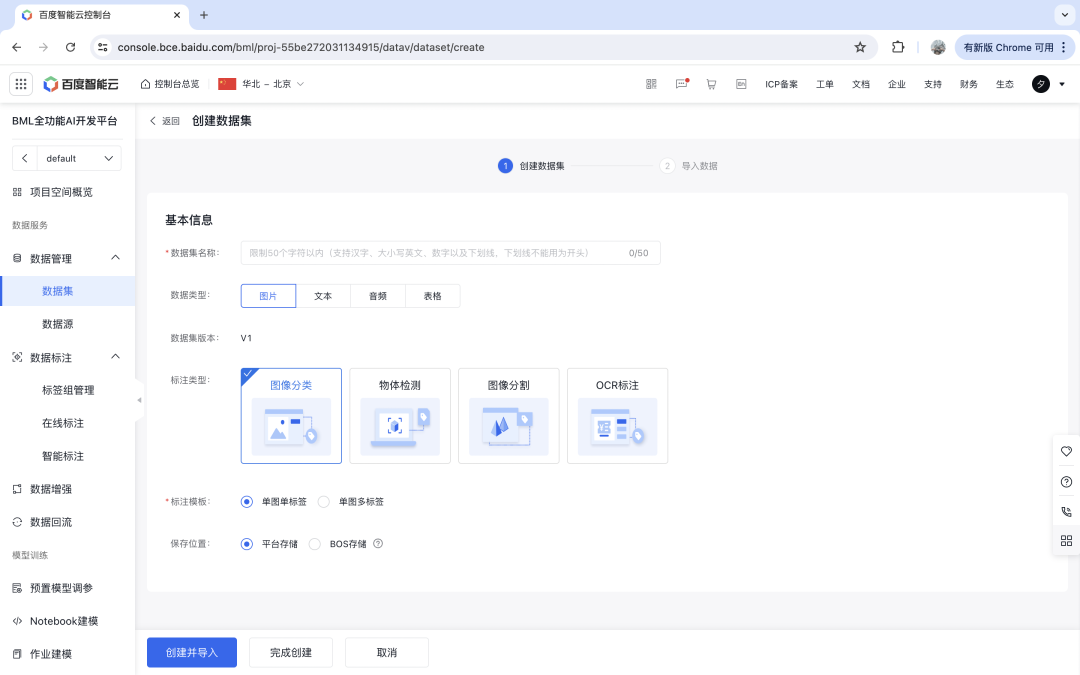This screenshot has width=1080, height=675.
Task: Click the dataset name input field
Action: click(449, 252)
